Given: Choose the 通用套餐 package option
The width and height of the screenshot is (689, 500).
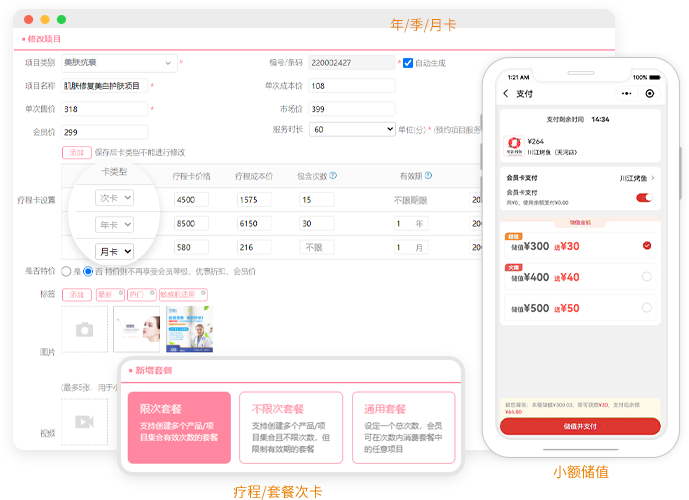Looking at the screenshot, I should 402,427.
